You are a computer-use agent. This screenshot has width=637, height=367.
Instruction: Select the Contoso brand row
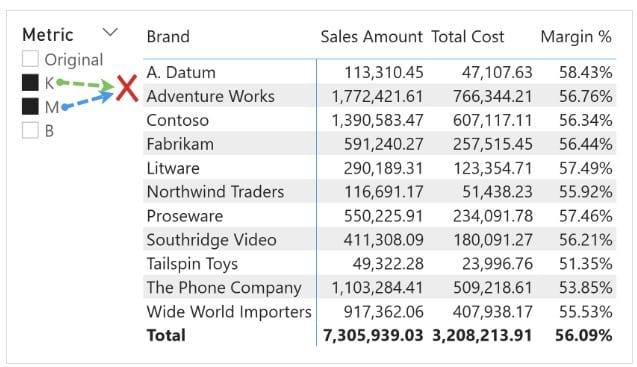(379, 120)
